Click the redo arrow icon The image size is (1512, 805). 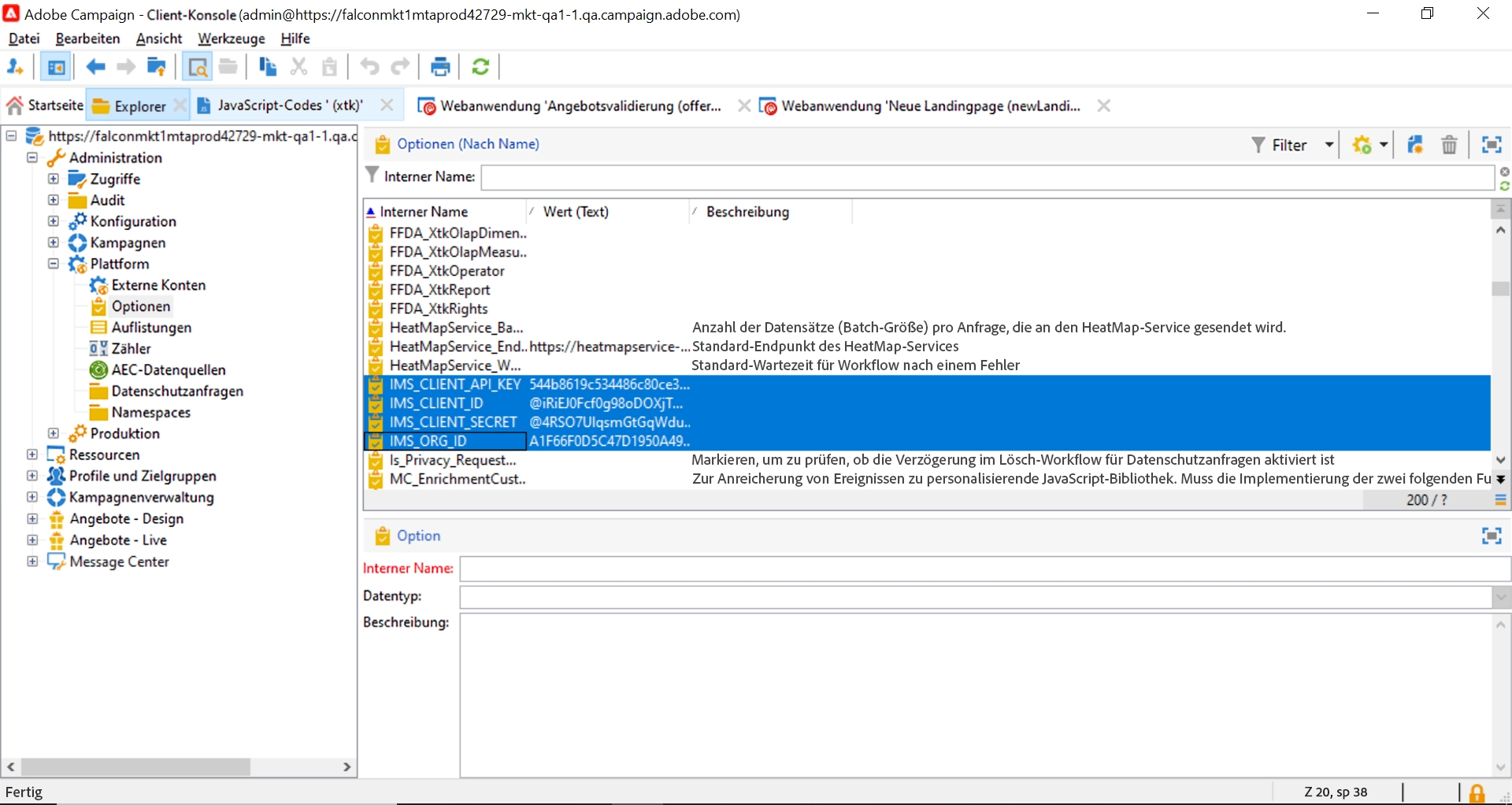[401, 67]
